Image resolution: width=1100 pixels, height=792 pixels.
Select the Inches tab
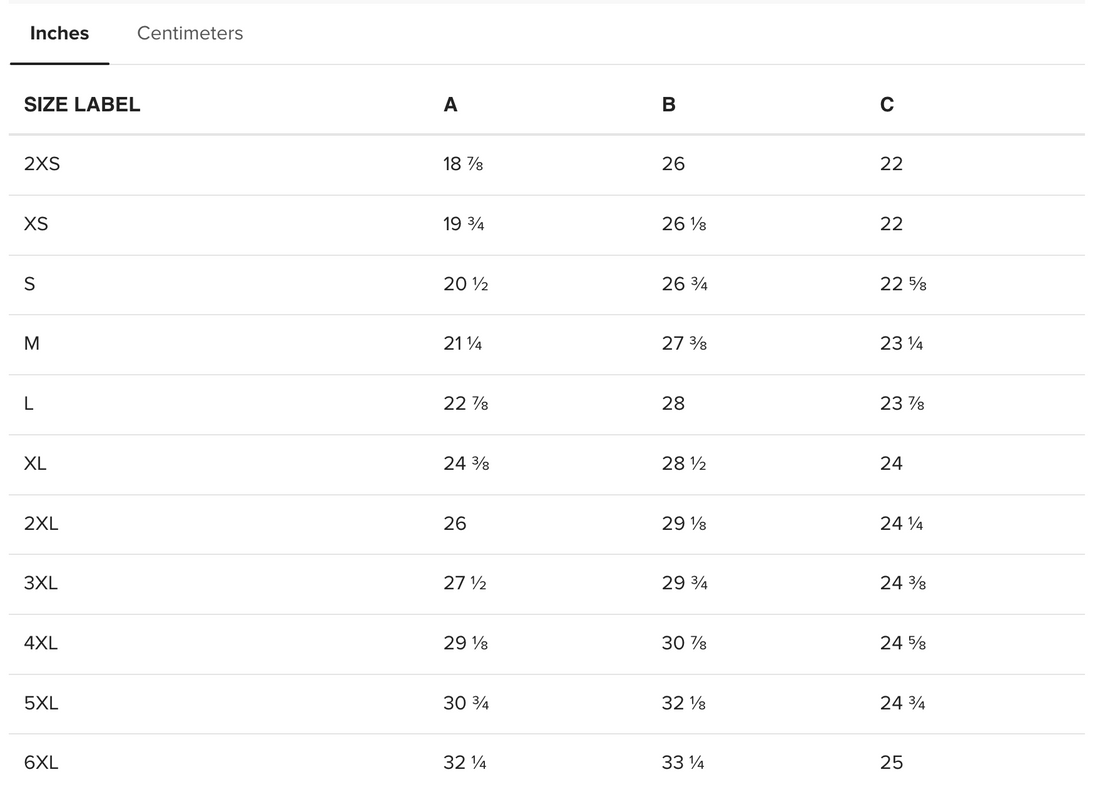tap(59, 33)
